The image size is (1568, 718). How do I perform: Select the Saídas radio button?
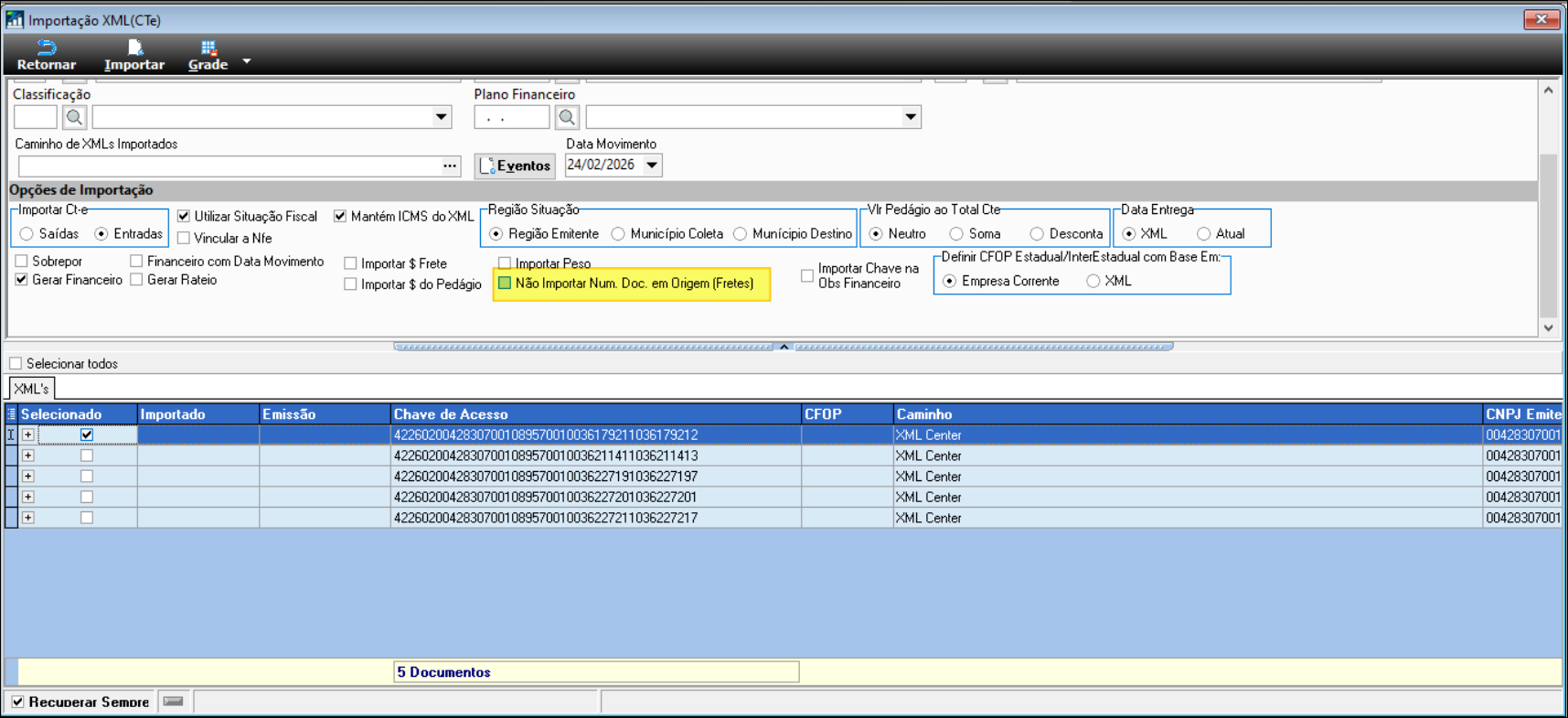click(x=27, y=234)
